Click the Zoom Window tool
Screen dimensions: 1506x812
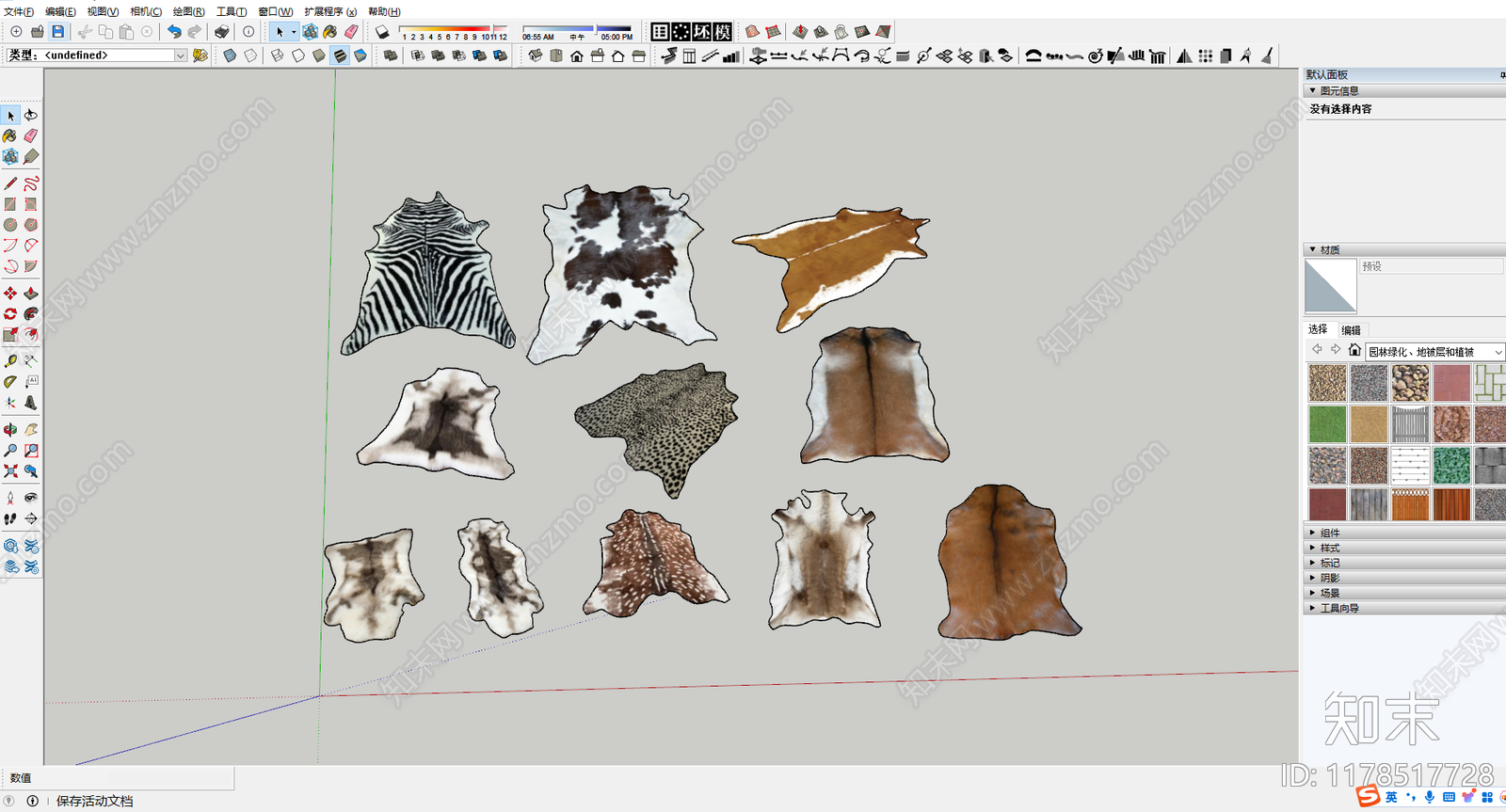click(x=31, y=451)
